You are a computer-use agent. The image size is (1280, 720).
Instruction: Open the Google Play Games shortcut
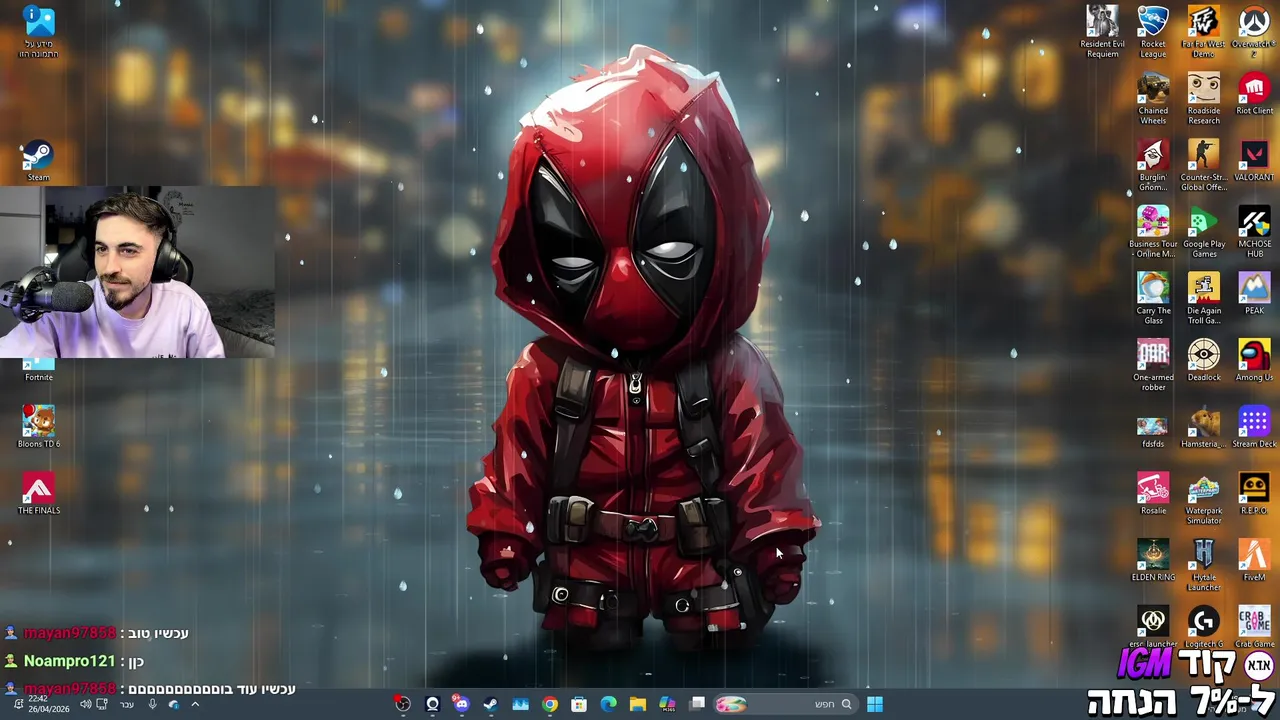pos(1204,233)
